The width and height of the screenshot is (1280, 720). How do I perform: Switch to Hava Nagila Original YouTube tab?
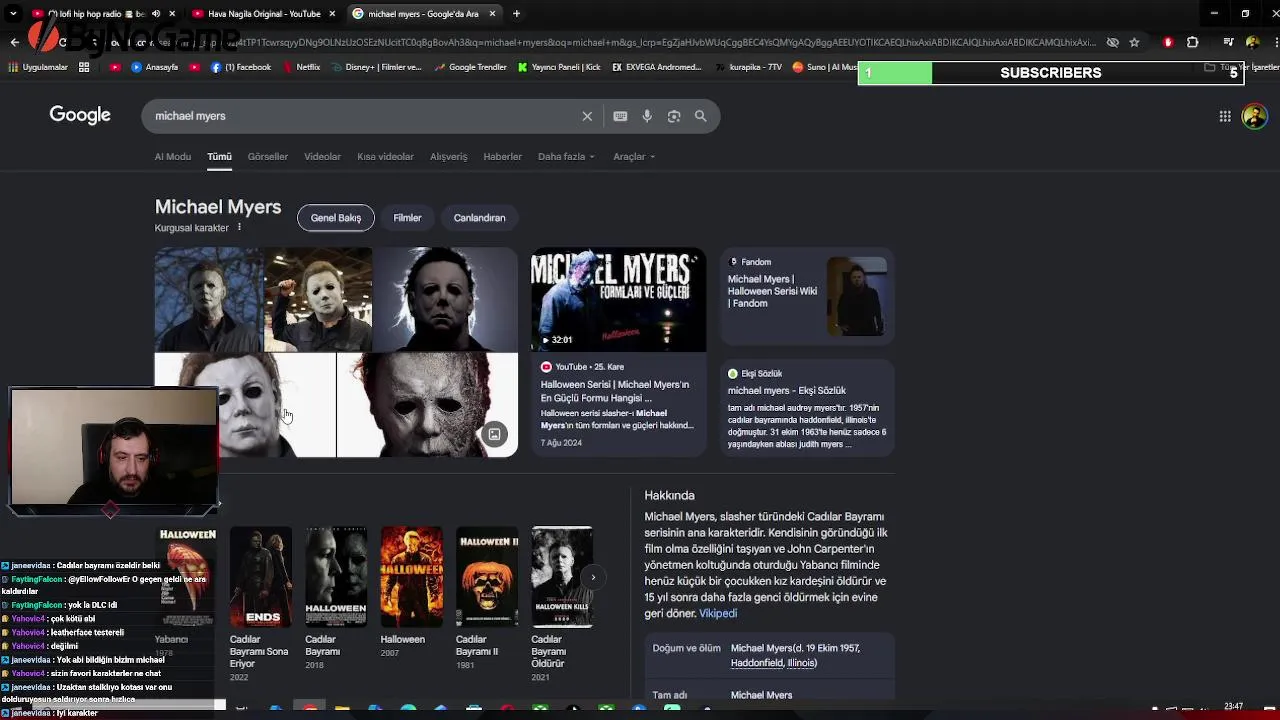pos(263,14)
